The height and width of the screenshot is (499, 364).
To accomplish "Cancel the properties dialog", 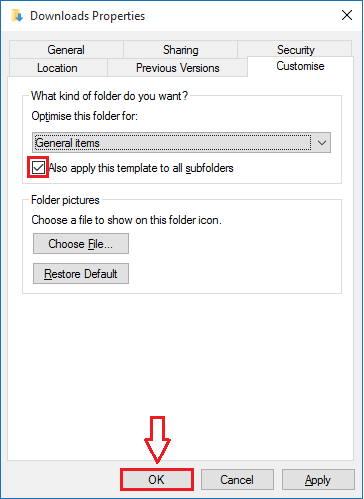I will (x=237, y=480).
